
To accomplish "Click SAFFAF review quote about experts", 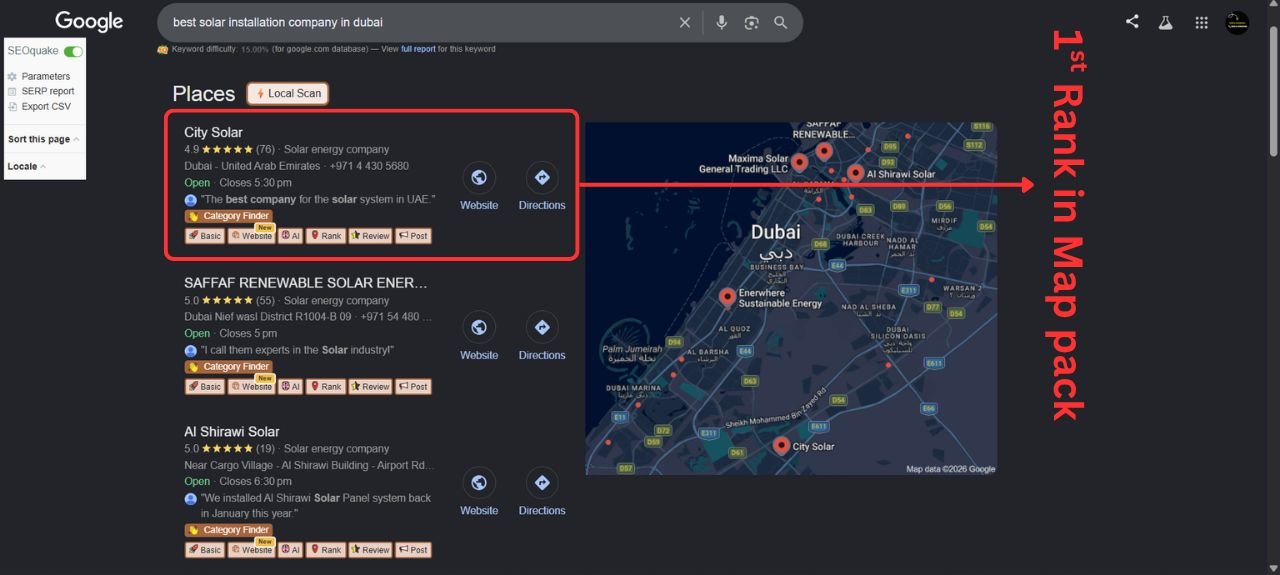I will click(297, 350).
